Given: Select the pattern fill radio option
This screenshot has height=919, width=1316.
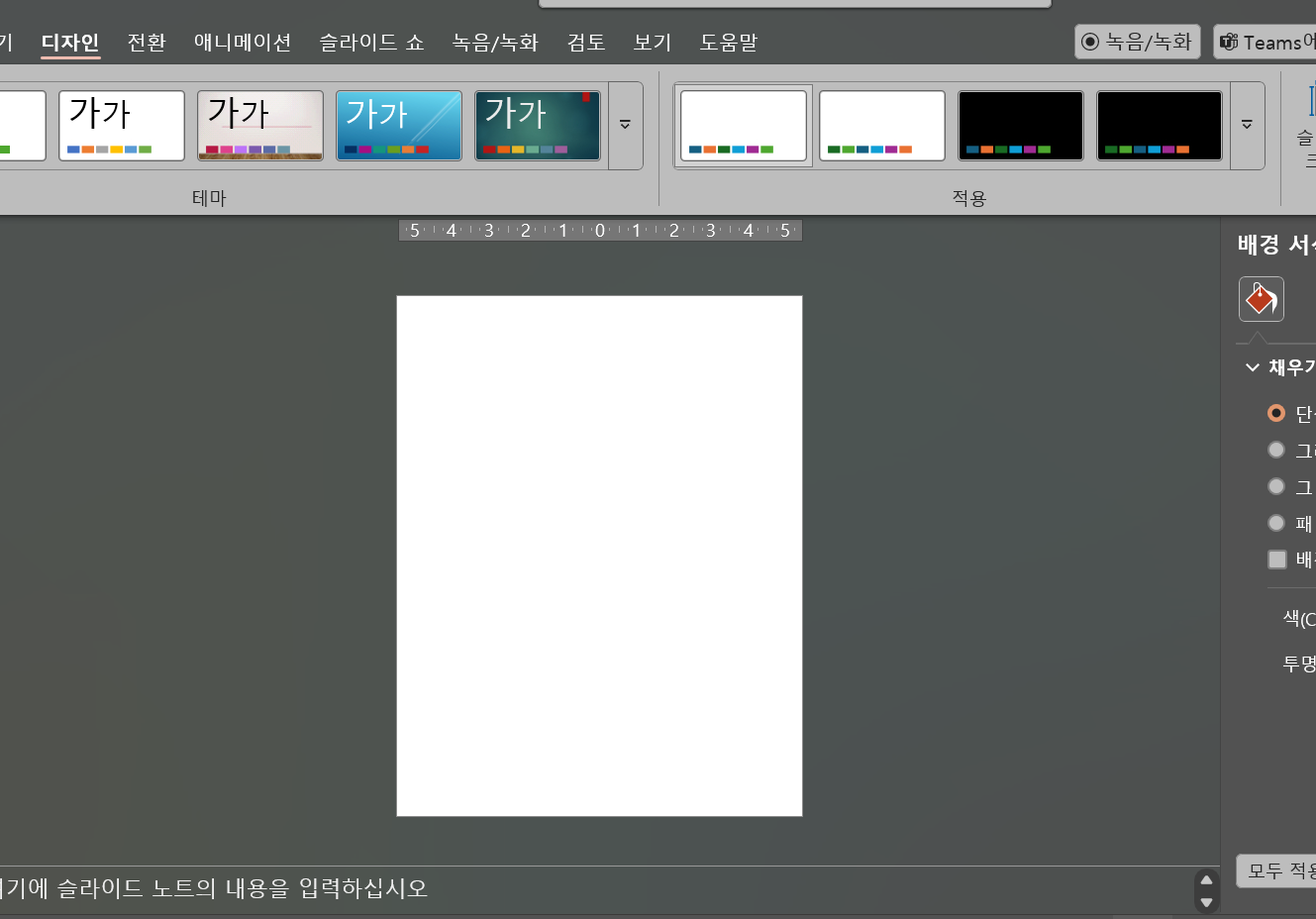Looking at the screenshot, I should tap(1276, 523).
